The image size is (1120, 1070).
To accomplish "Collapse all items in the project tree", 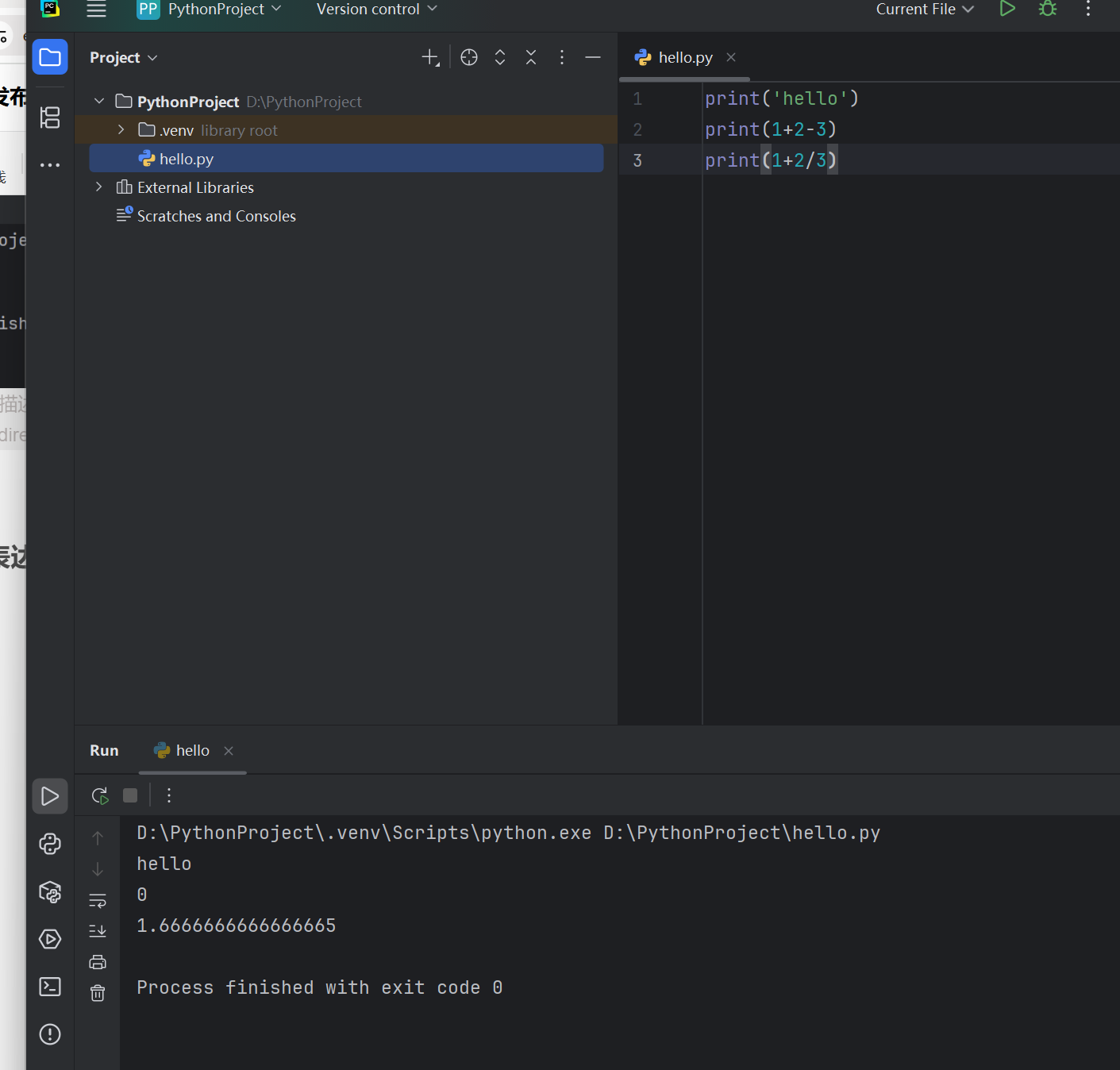I will coord(531,57).
